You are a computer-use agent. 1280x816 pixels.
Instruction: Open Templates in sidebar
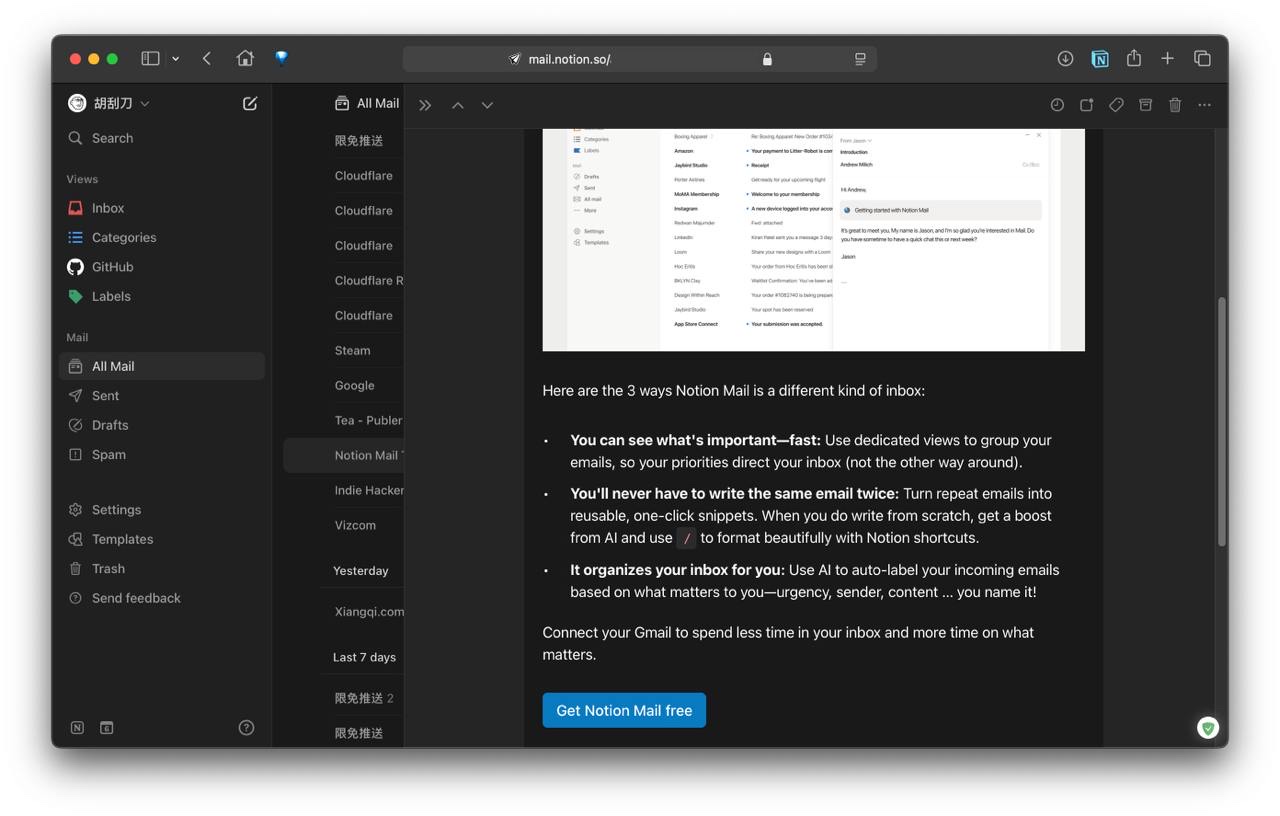(162, 539)
